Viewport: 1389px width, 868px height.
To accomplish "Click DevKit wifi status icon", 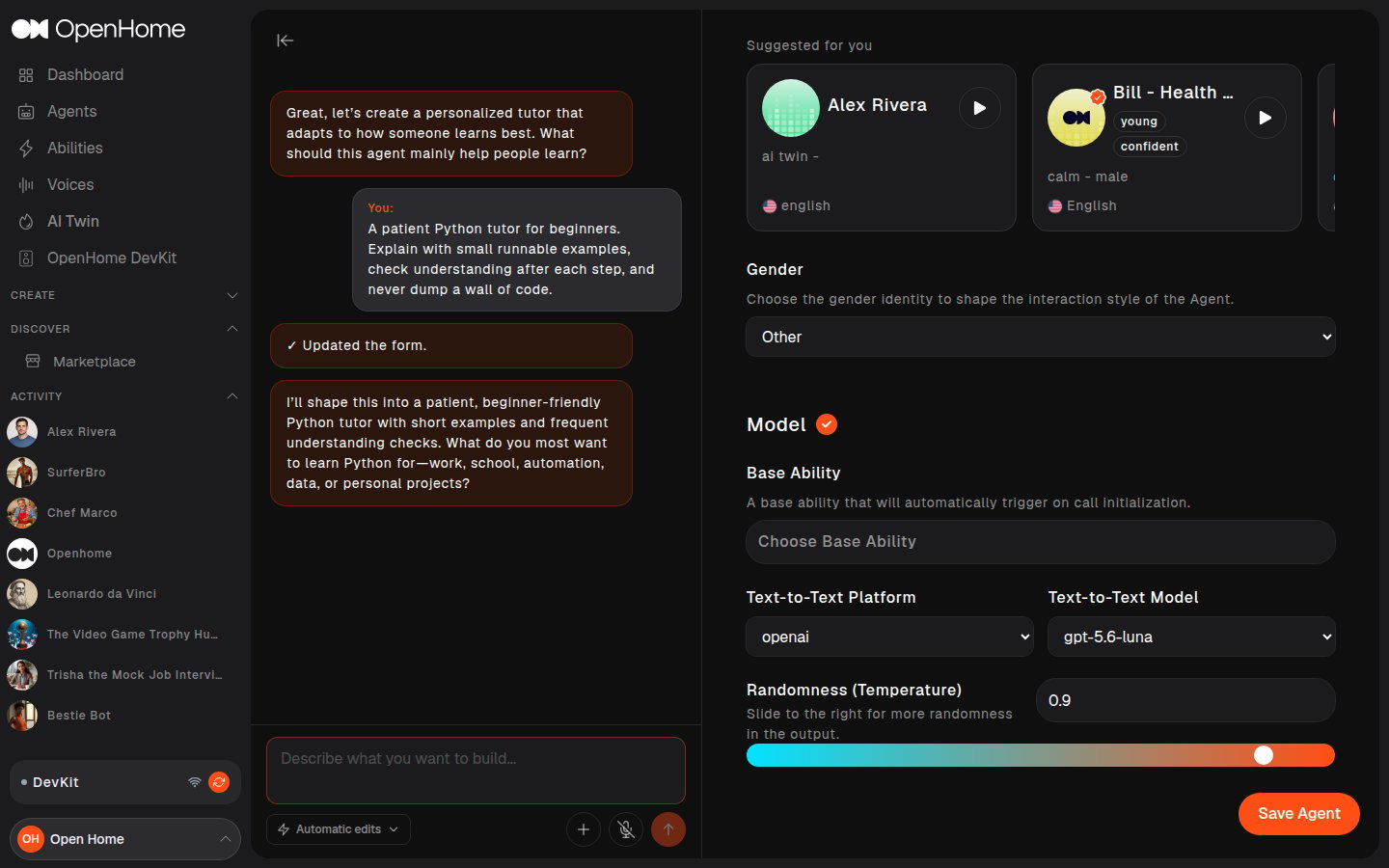I will (195, 782).
